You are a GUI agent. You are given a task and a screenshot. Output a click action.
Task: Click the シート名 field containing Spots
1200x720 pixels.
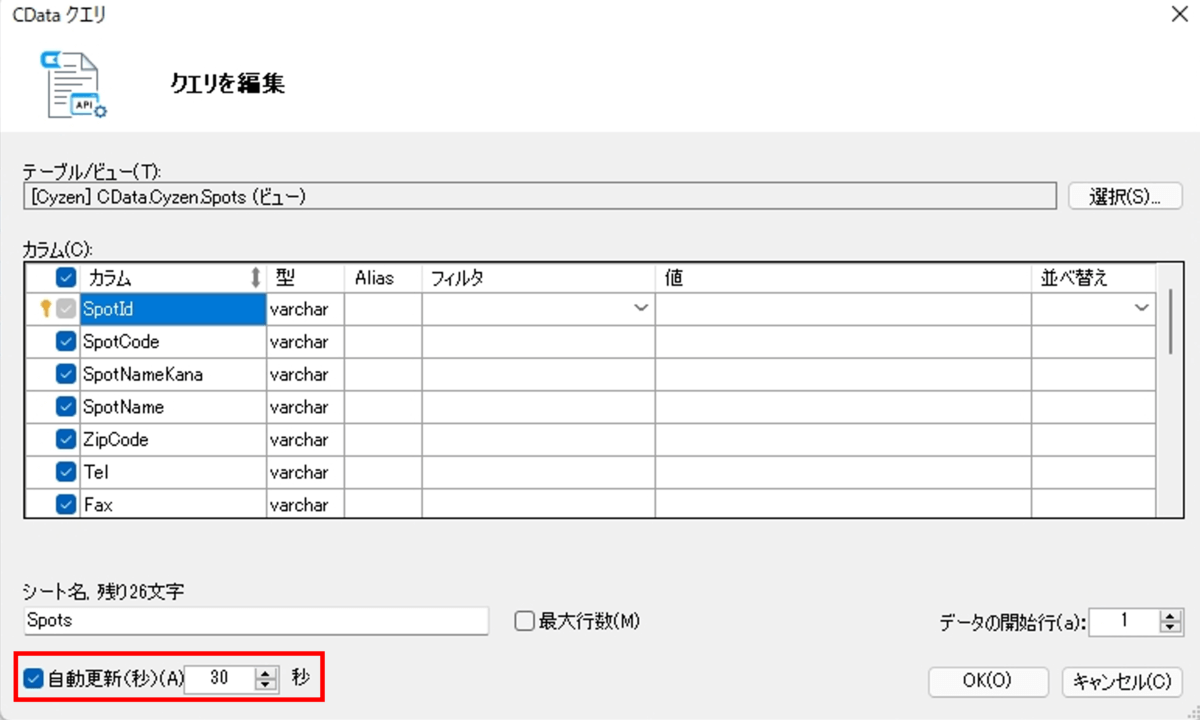(256, 621)
